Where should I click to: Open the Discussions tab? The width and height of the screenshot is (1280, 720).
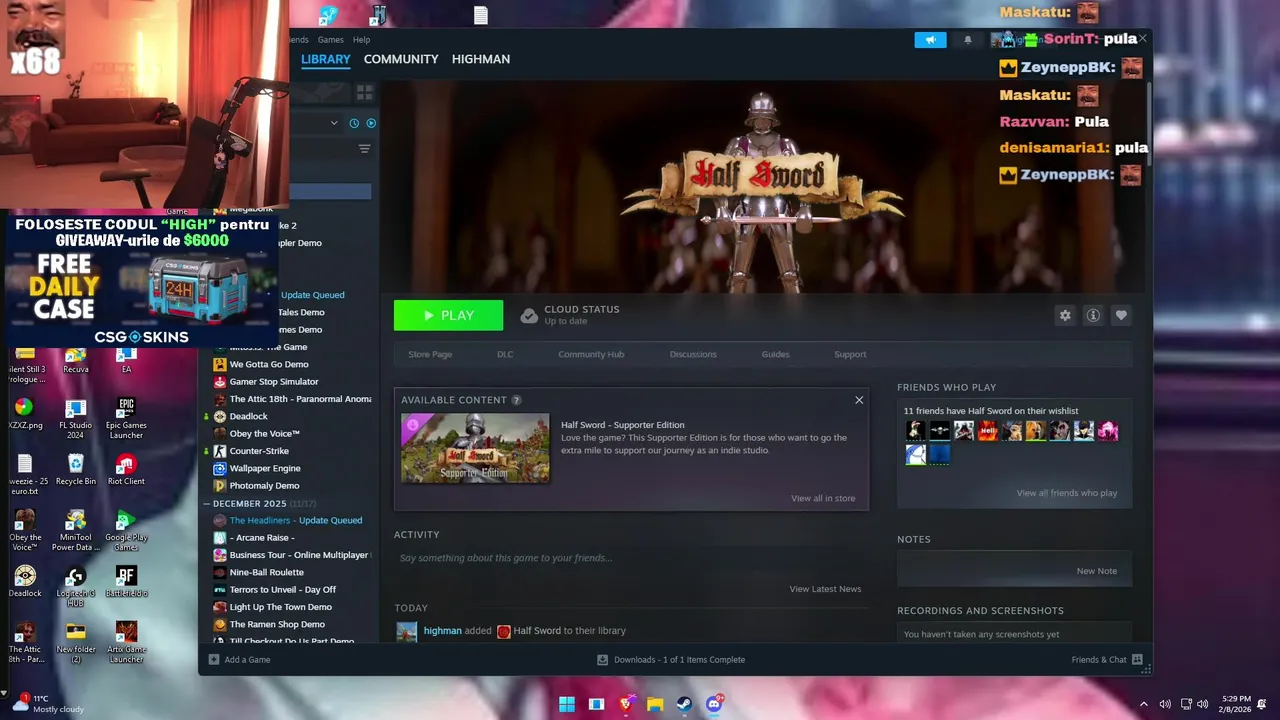click(x=693, y=354)
